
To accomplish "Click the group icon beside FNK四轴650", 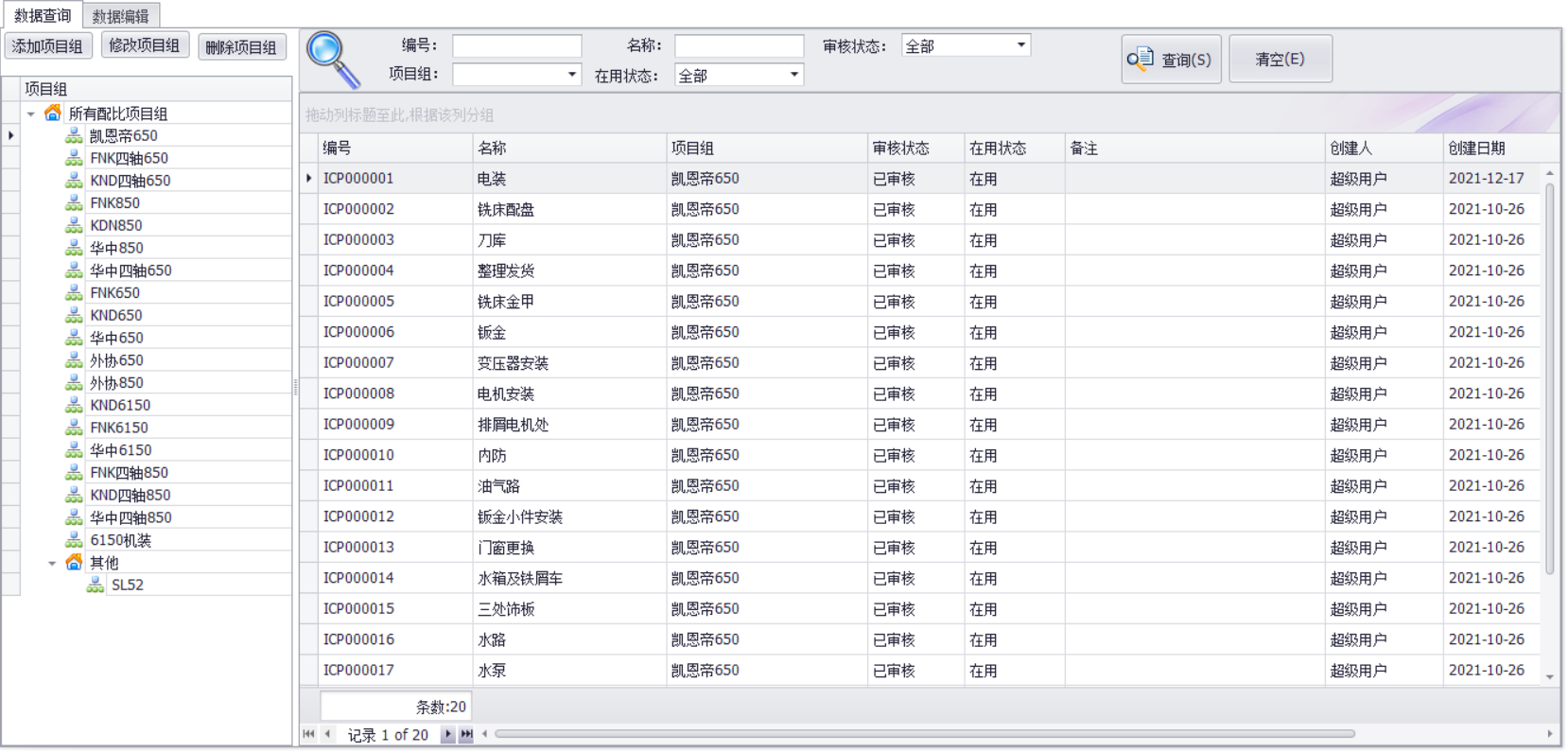I will tap(74, 158).
